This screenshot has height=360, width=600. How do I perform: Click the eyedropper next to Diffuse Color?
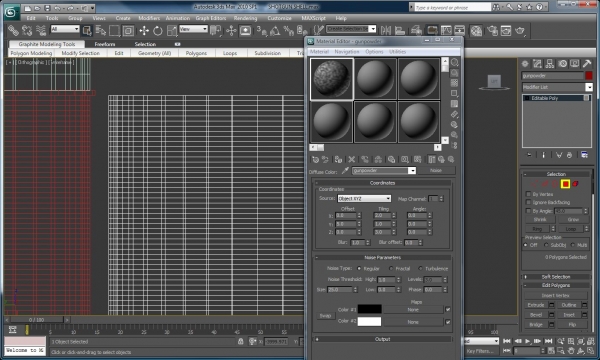pos(345,171)
